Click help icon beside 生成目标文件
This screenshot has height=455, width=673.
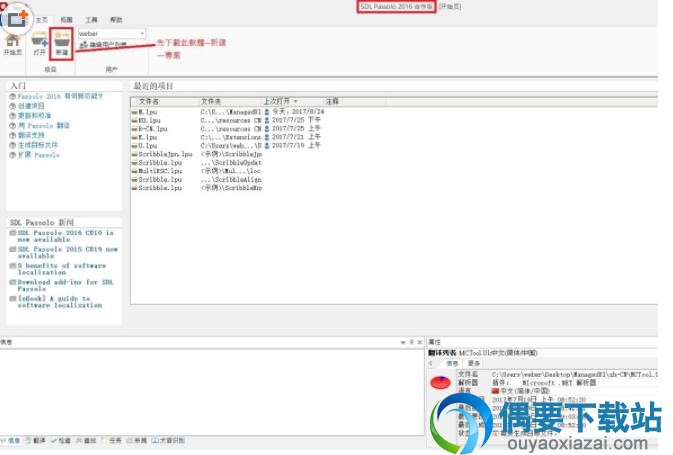(12, 146)
